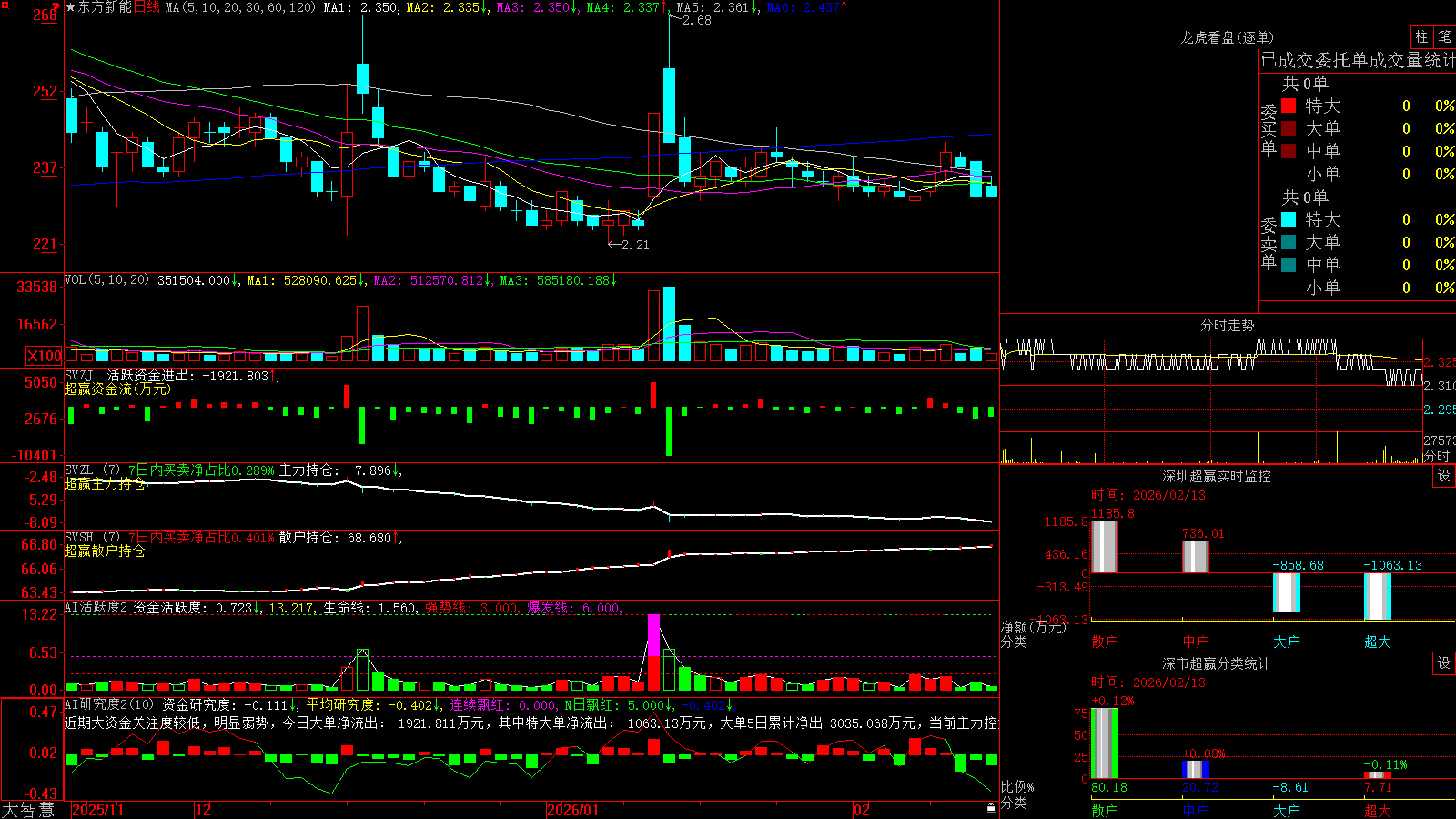Click the 2.21 low price annotation

tap(635, 245)
